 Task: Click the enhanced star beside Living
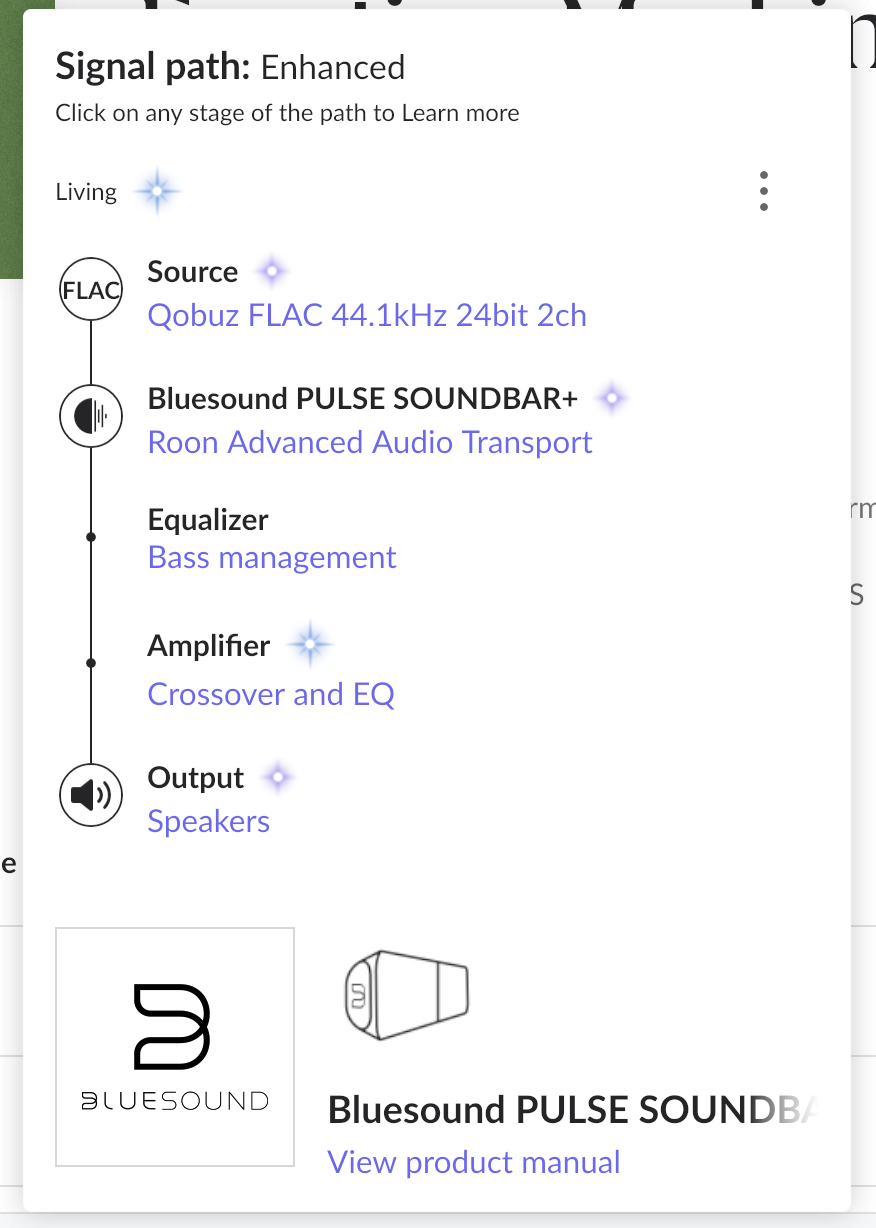157,192
